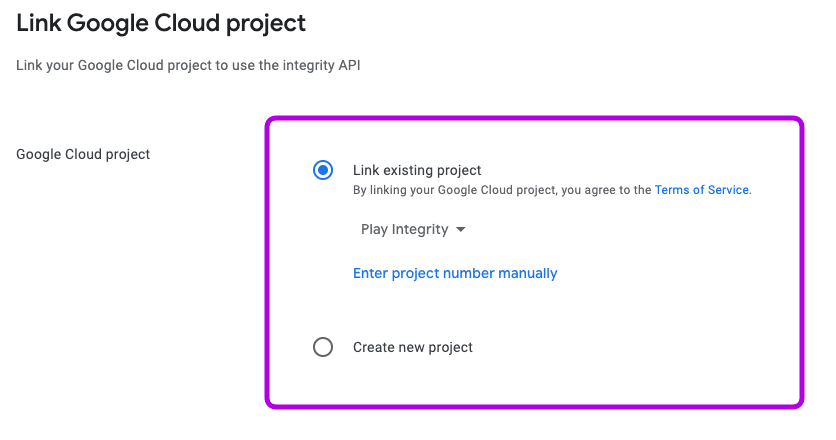Open the Terms of Service link
Screen dimensions: 836x440
701,189
